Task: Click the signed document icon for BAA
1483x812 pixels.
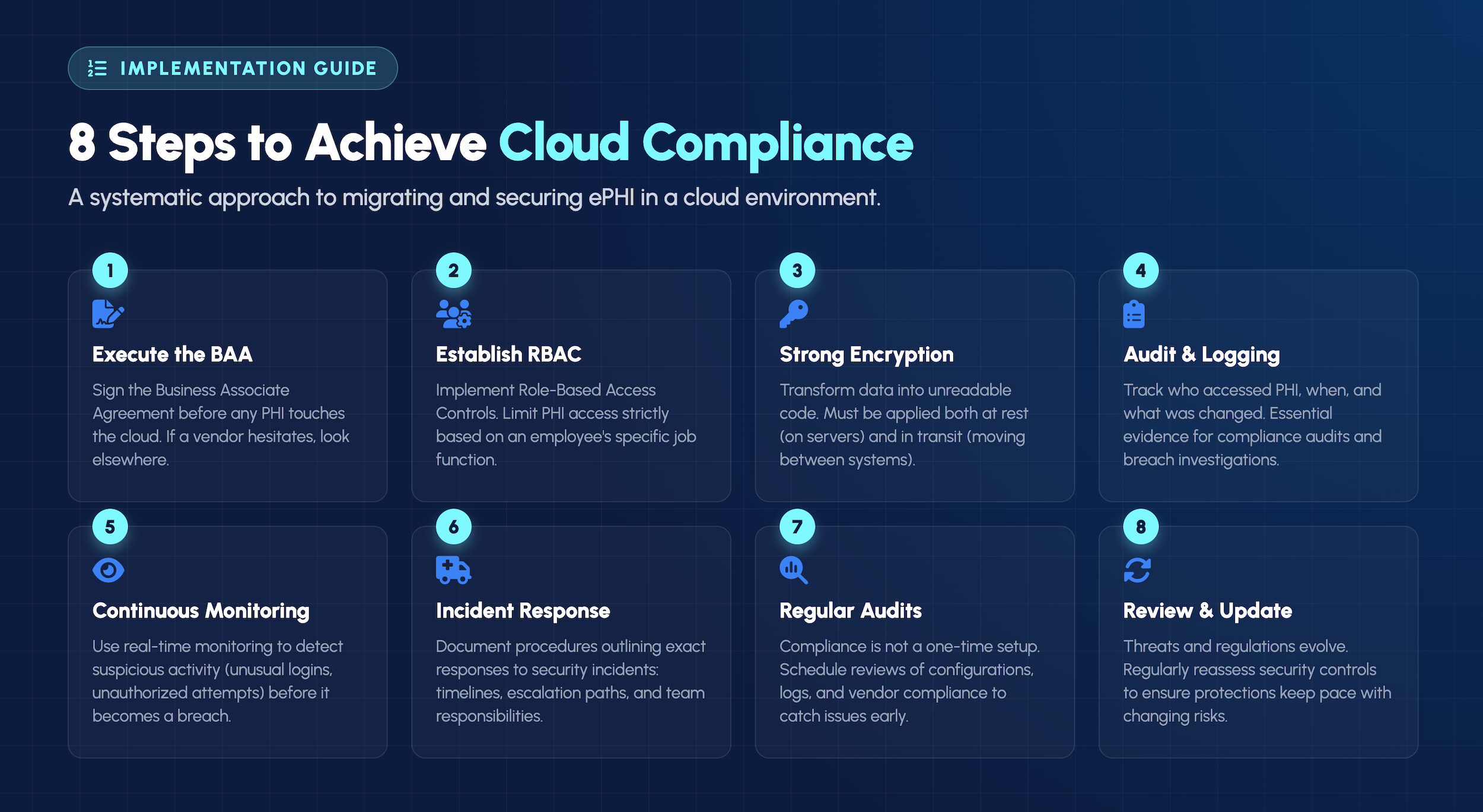Action: (108, 314)
